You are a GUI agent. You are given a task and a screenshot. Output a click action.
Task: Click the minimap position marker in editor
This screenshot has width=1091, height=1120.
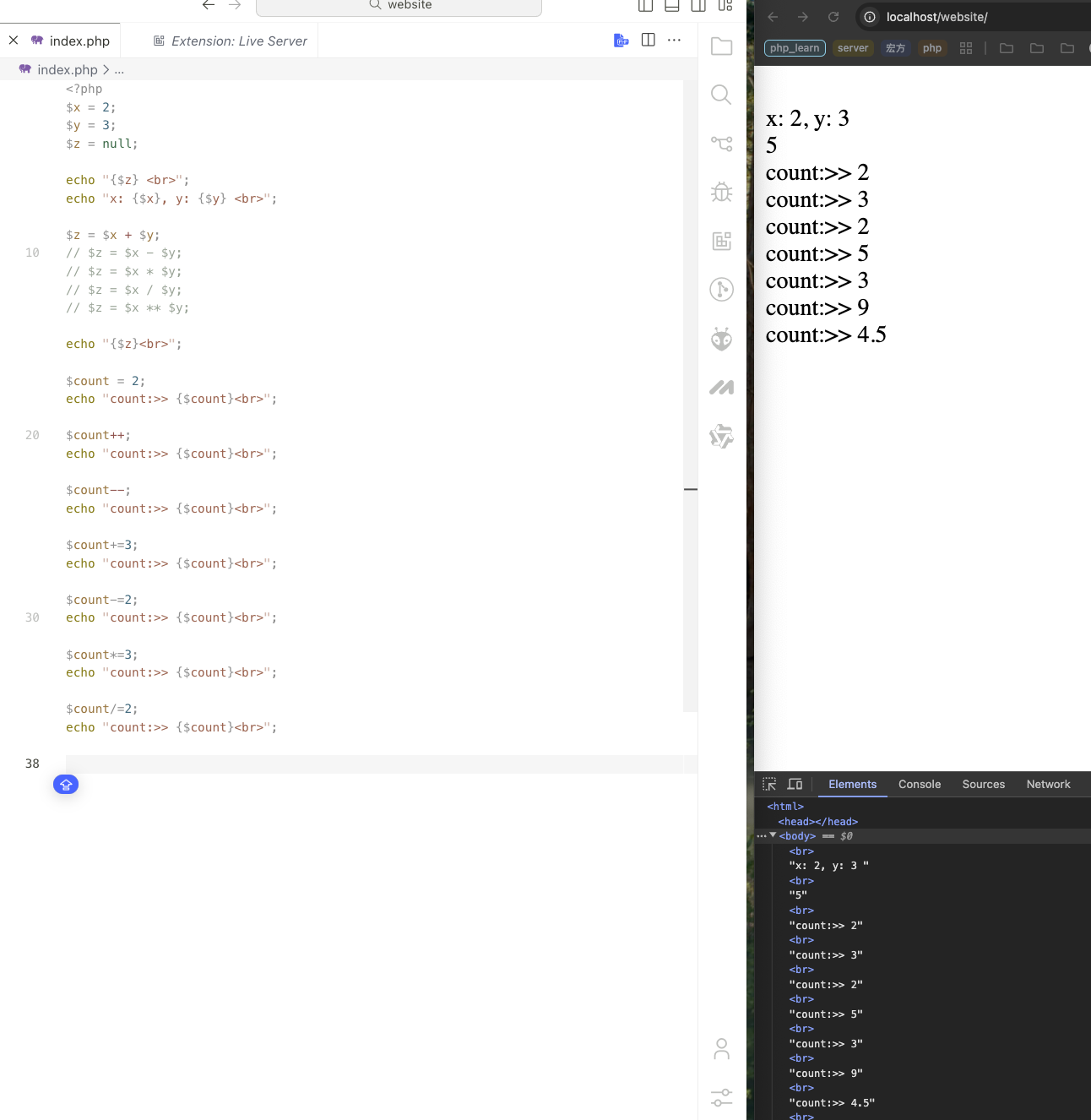pyautogui.click(x=691, y=489)
